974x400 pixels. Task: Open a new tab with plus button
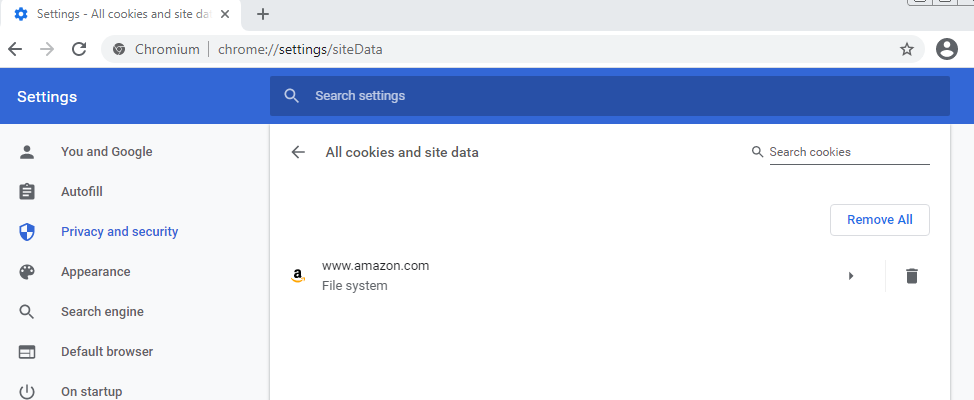click(x=263, y=14)
